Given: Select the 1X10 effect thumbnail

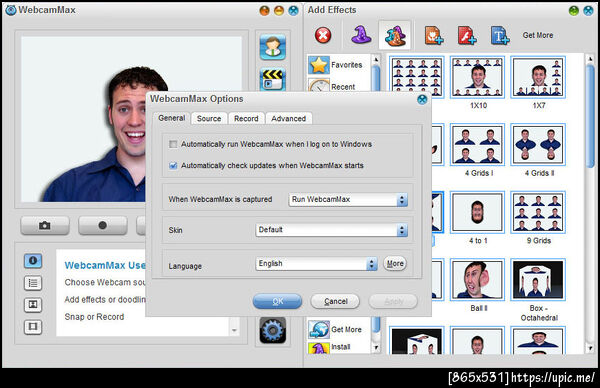Looking at the screenshot, I should coord(477,77).
